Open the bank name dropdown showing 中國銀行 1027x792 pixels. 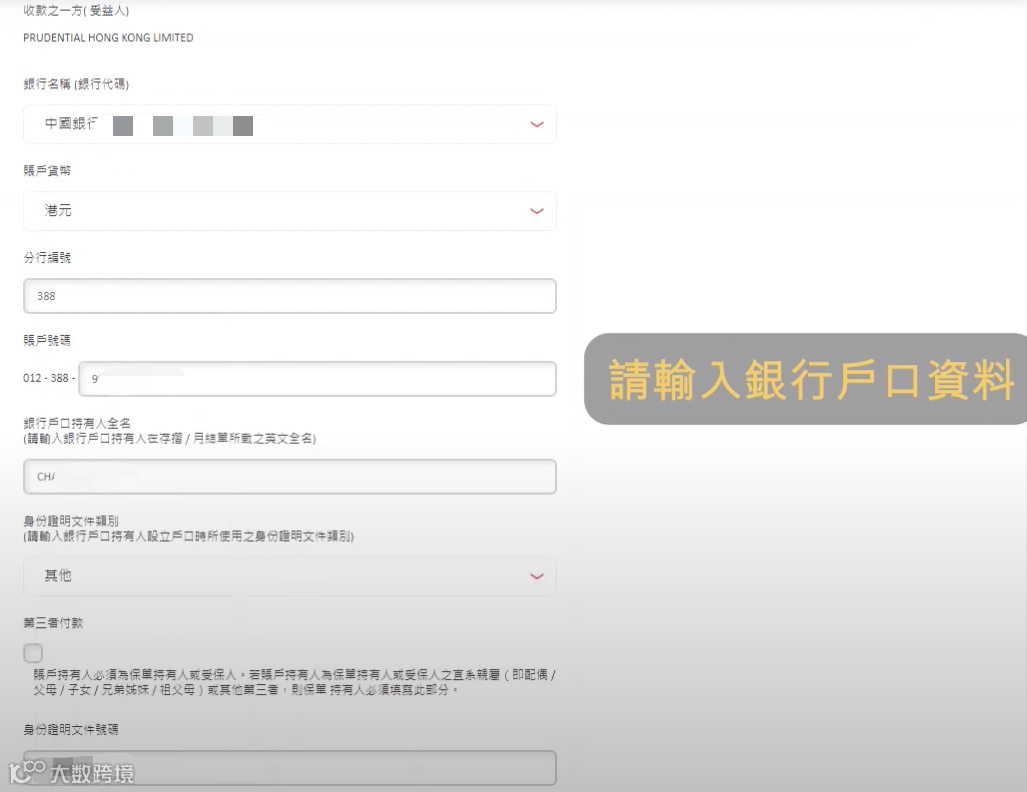coord(289,124)
